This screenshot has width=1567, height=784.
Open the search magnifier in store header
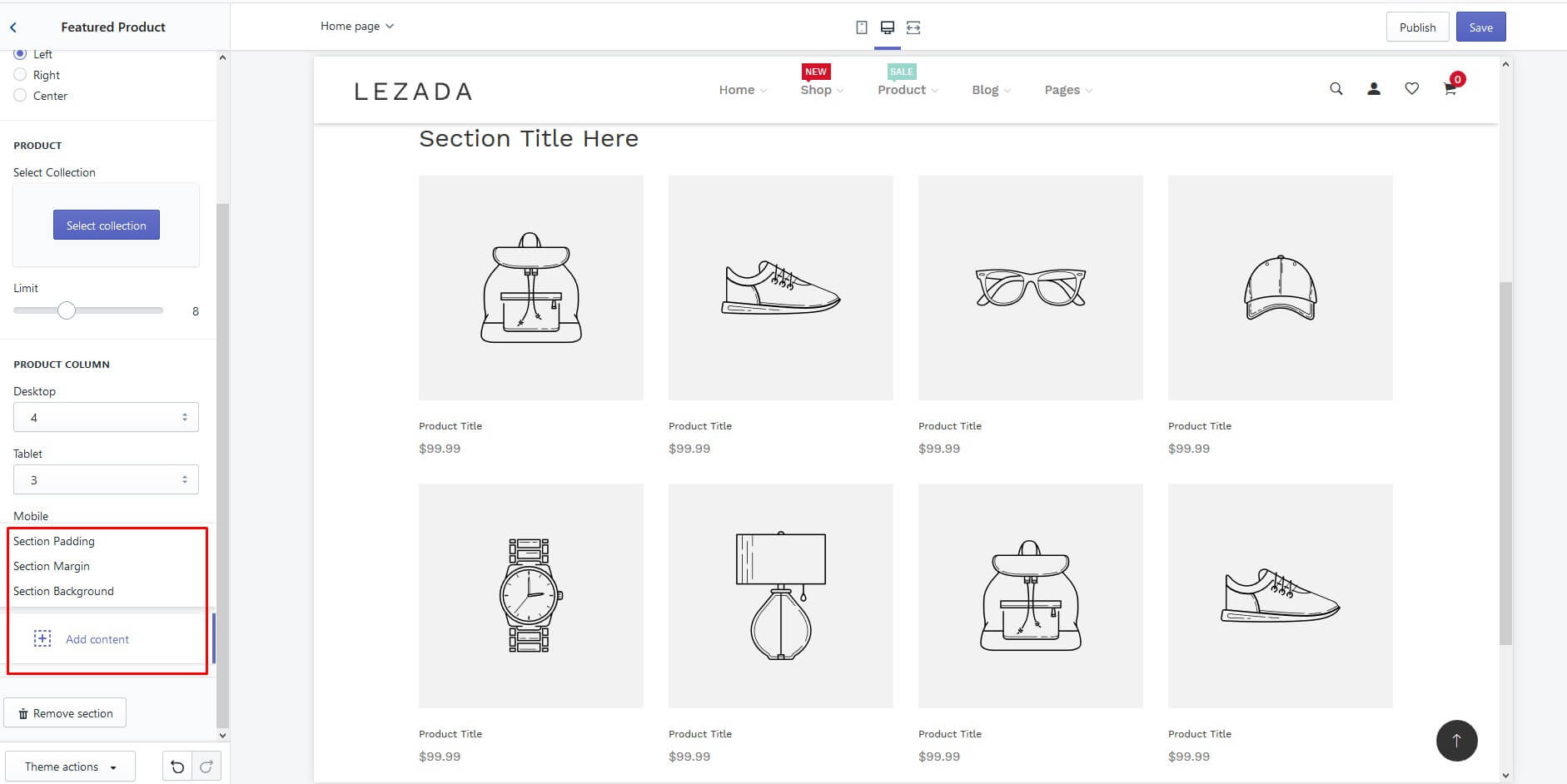1336,89
